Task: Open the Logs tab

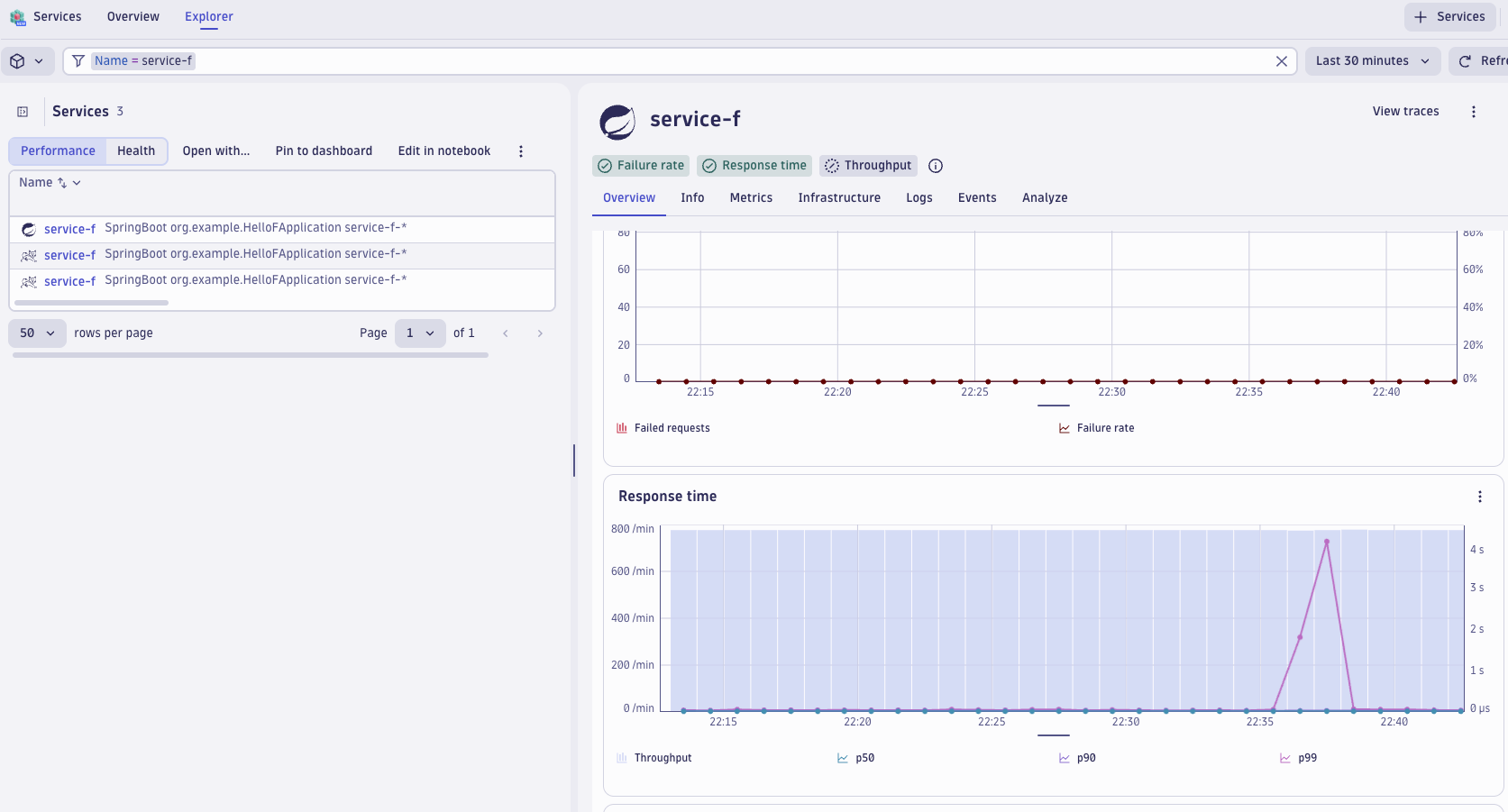Action: 919,198
